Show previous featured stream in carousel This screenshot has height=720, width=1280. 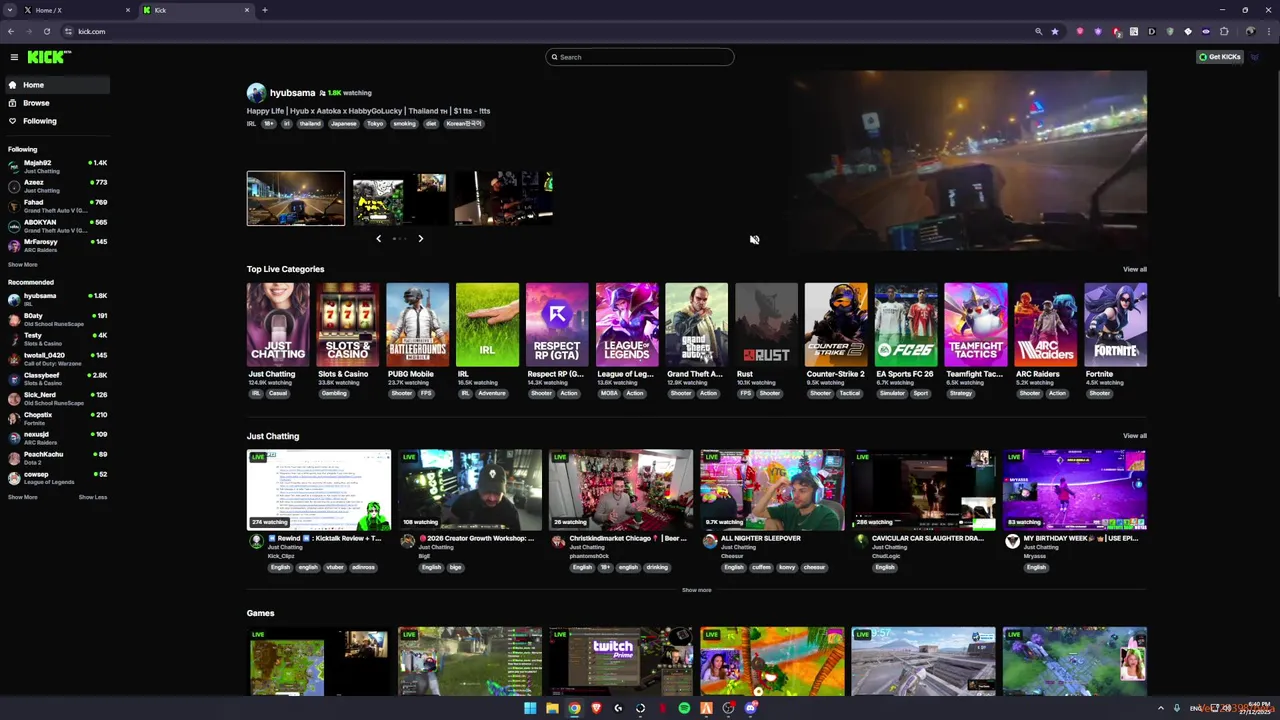[378, 238]
